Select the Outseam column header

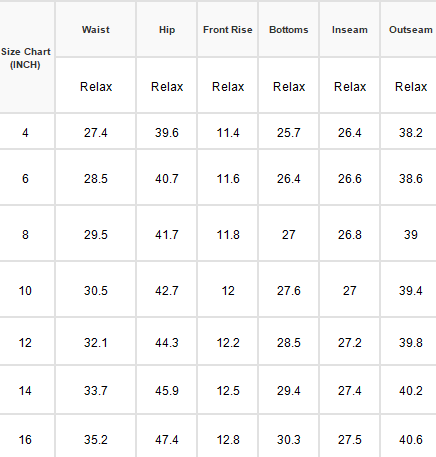[x=411, y=30]
